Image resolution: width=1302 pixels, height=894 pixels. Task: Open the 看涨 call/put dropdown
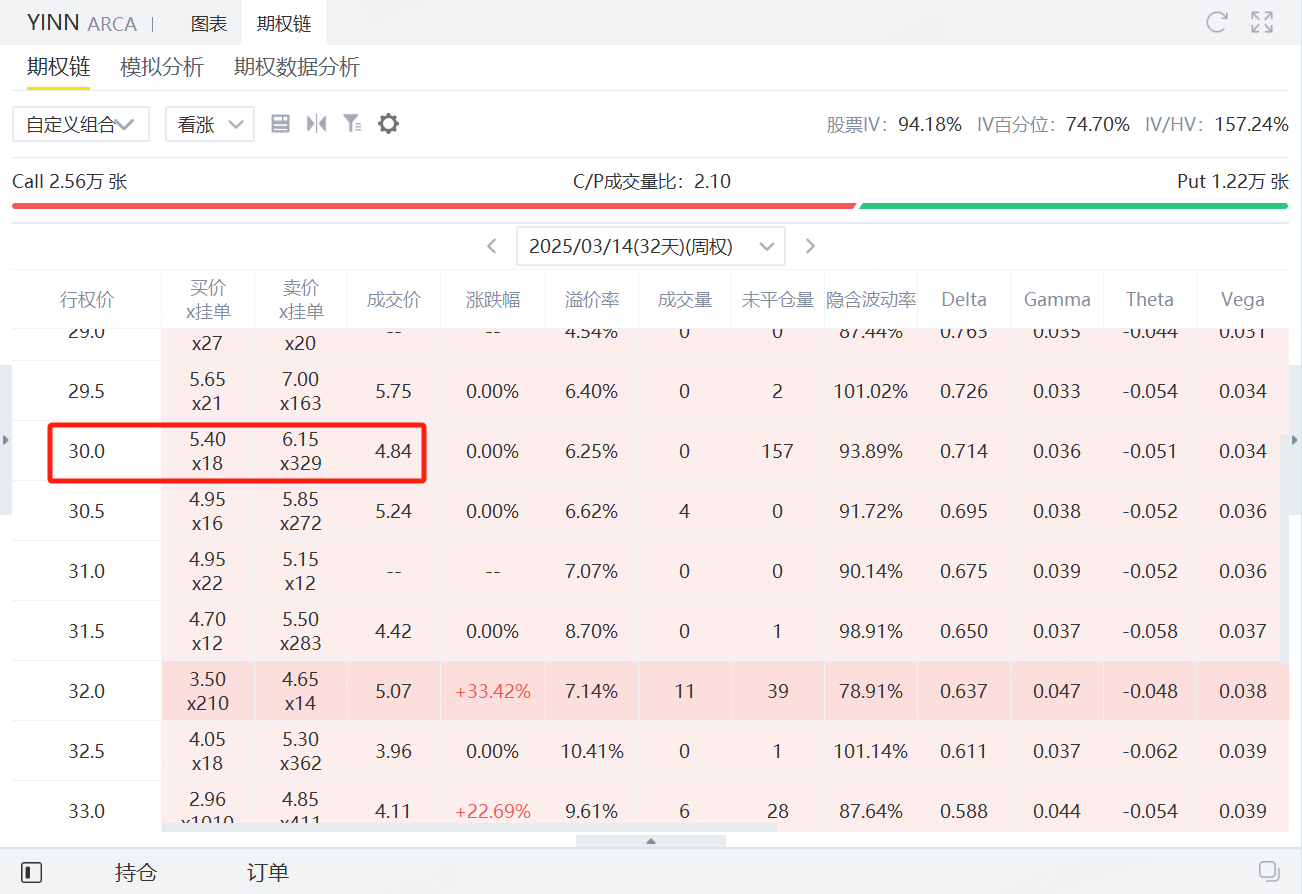[210, 124]
